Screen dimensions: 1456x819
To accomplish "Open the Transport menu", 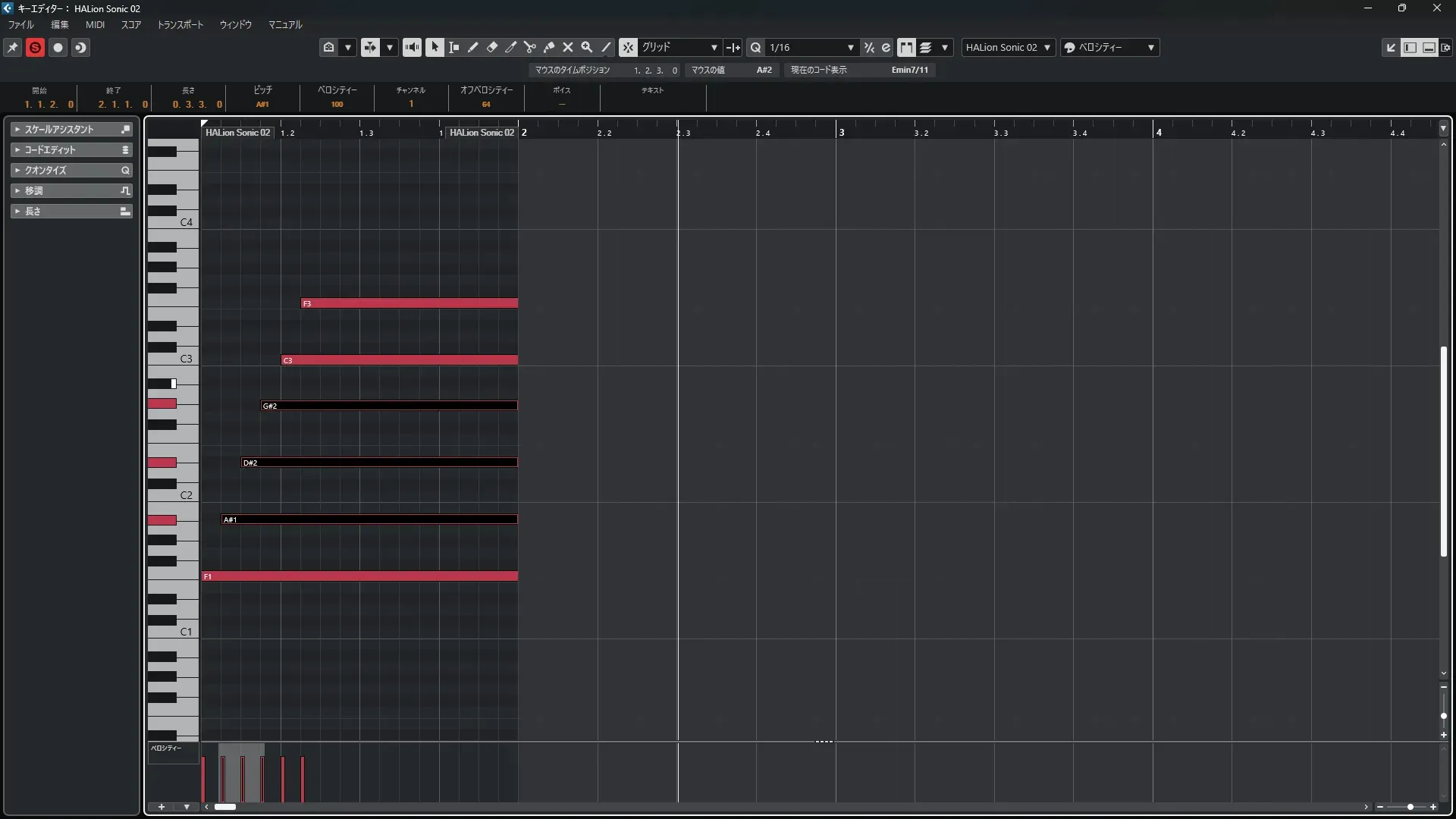I will tap(180, 24).
